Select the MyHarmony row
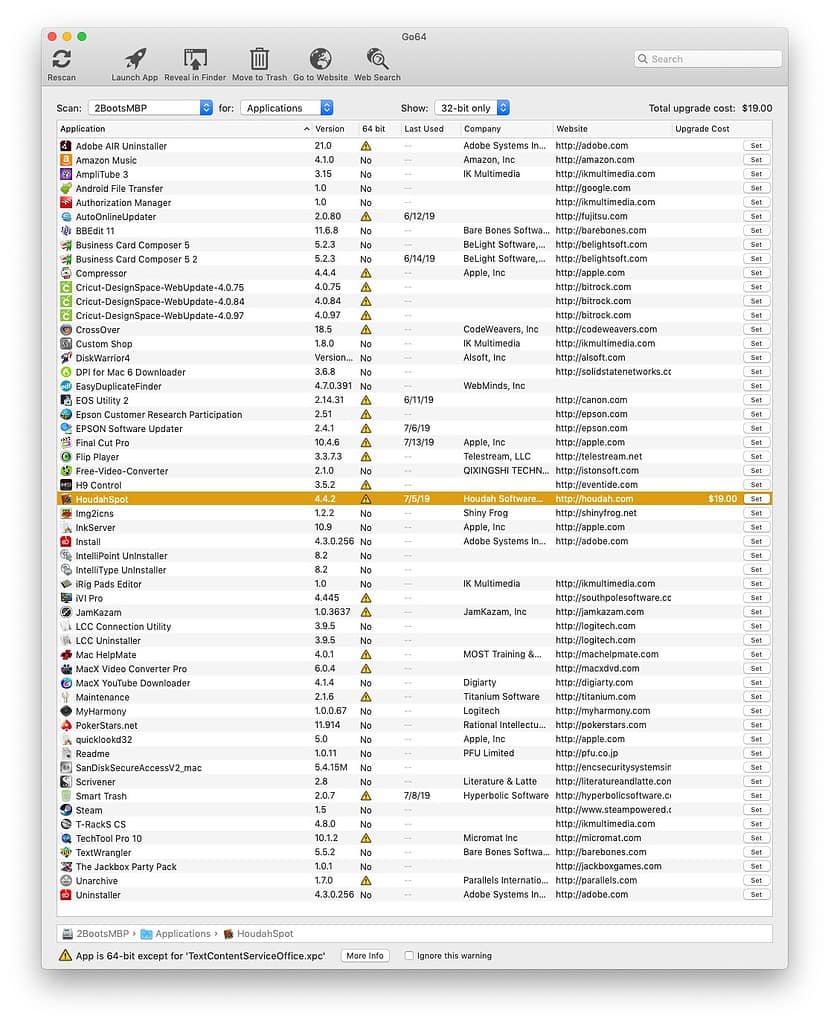 coord(414,711)
